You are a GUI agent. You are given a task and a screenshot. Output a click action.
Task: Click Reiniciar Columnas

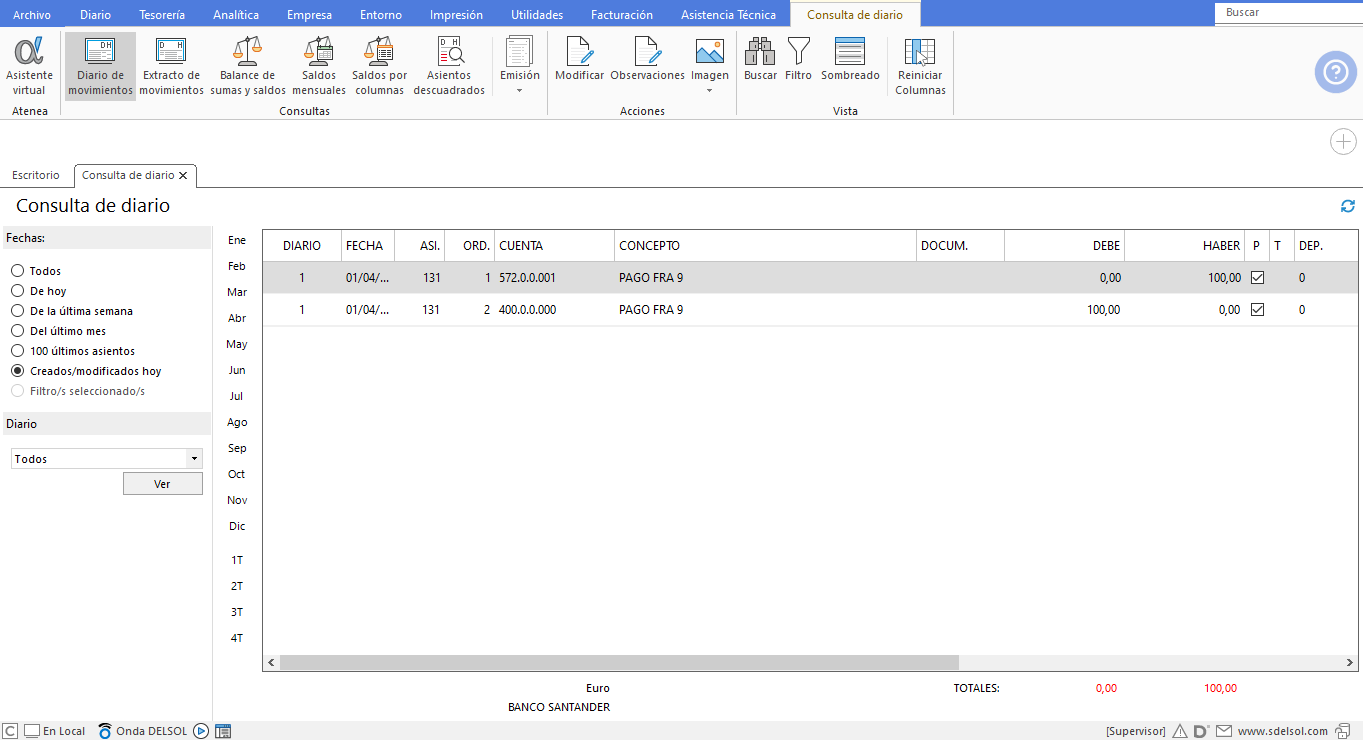point(920,66)
